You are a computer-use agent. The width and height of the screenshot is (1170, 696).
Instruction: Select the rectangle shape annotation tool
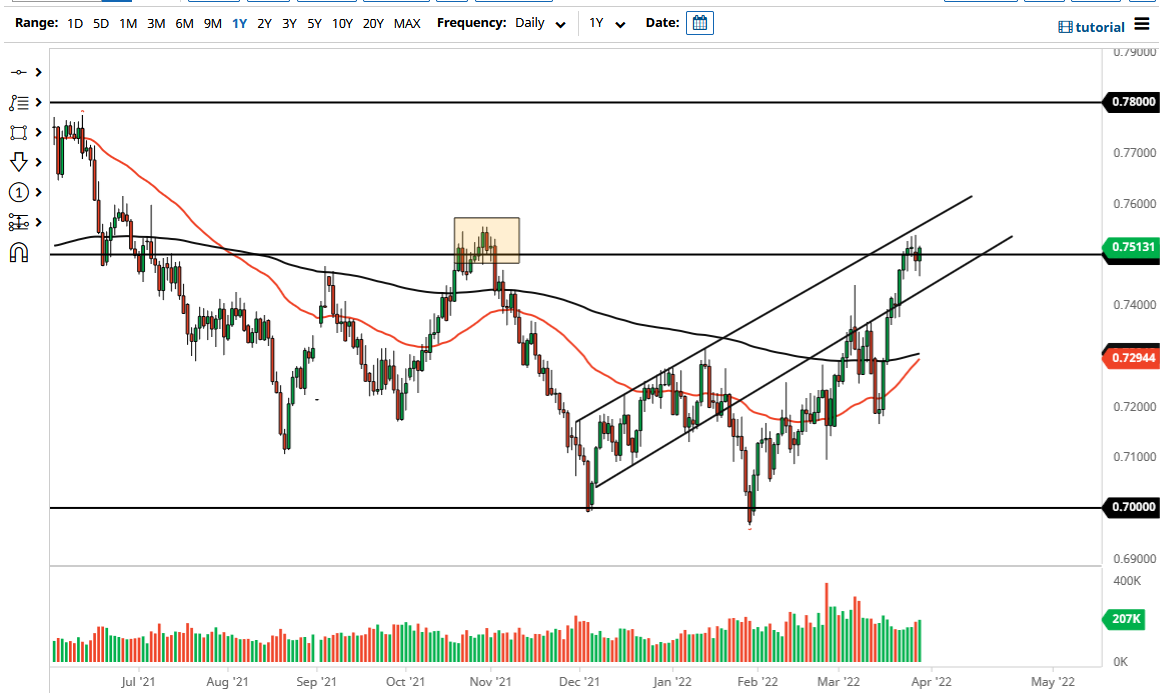[x=20, y=132]
